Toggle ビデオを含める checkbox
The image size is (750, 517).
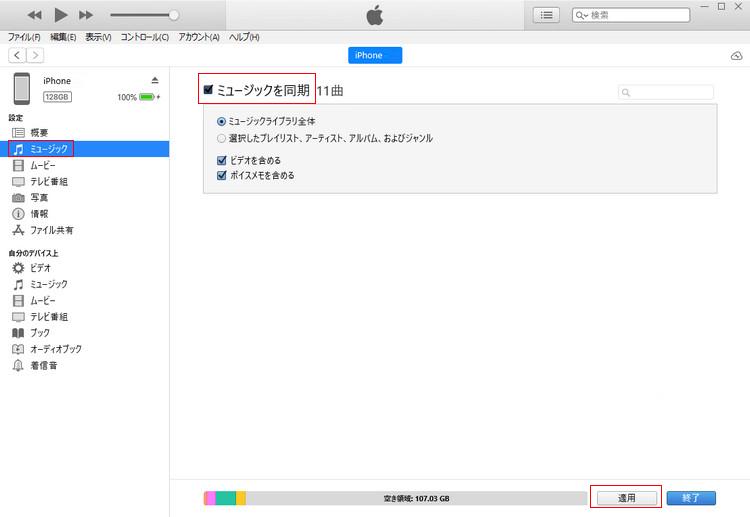coord(221,160)
